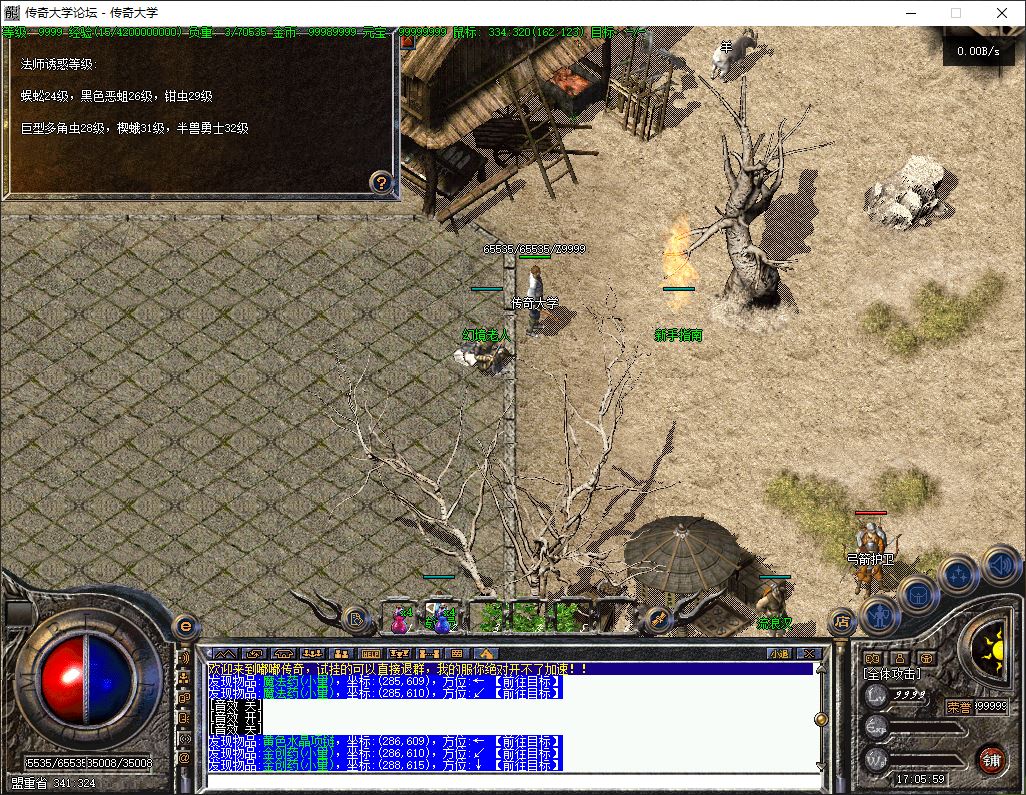Open the 店 shop round button
The width and height of the screenshot is (1026, 795).
(x=841, y=621)
